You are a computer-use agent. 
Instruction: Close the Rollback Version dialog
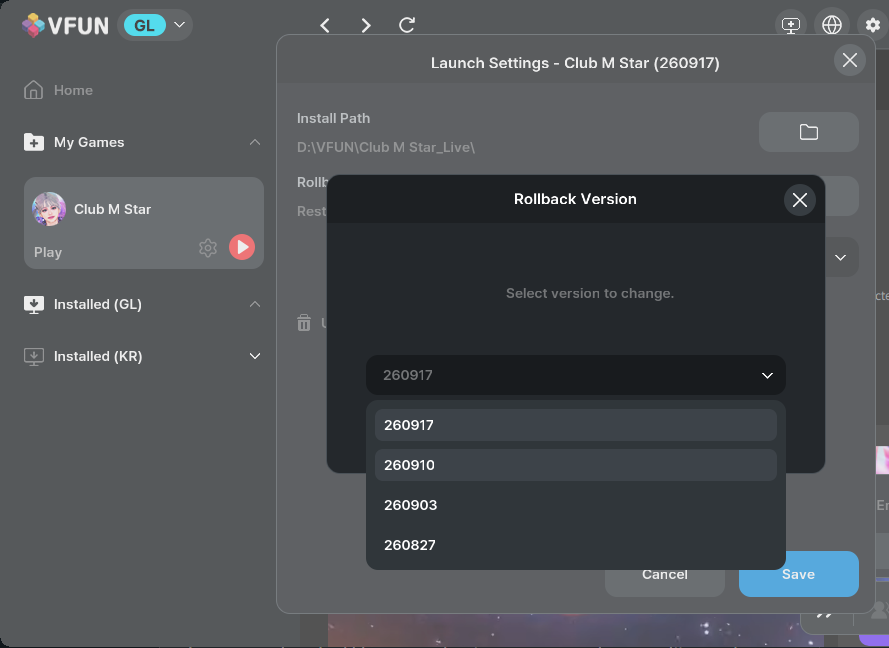tap(799, 200)
